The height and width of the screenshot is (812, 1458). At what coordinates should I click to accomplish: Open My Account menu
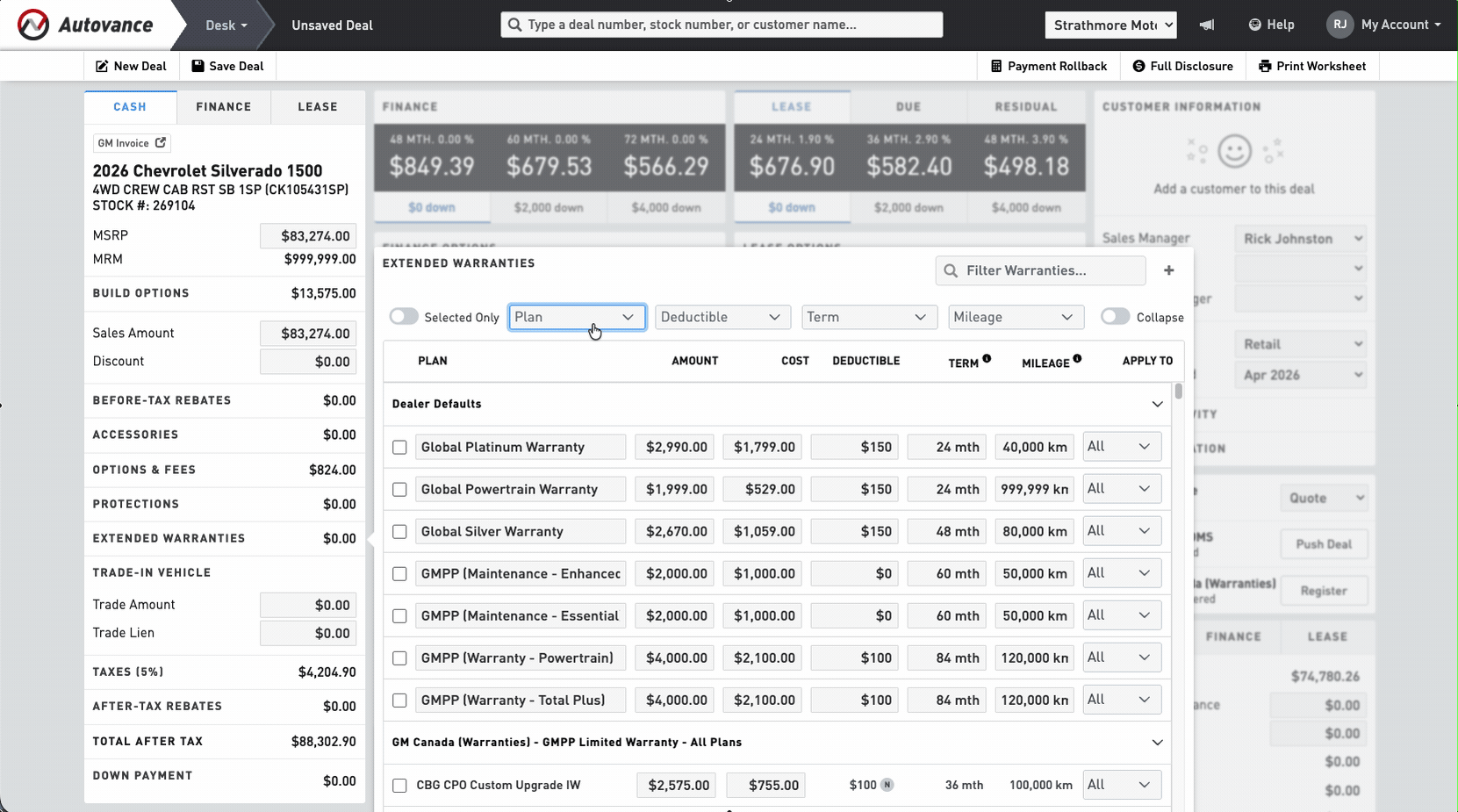click(x=1401, y=25)
